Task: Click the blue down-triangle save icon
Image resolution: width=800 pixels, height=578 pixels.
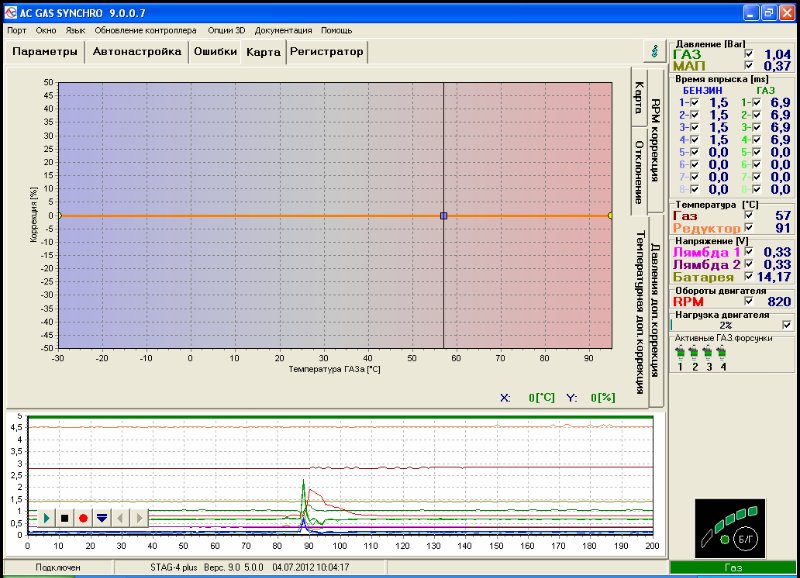Action: pos(101,518)
